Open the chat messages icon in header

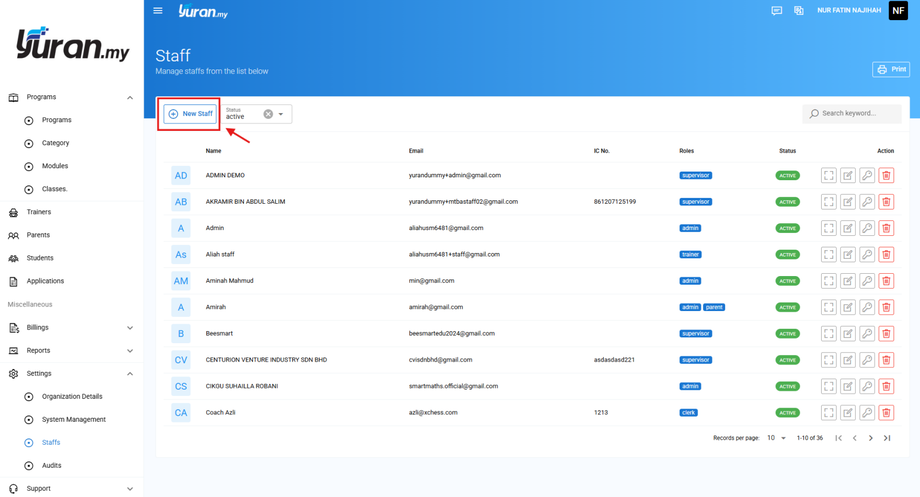click(776, 11)
